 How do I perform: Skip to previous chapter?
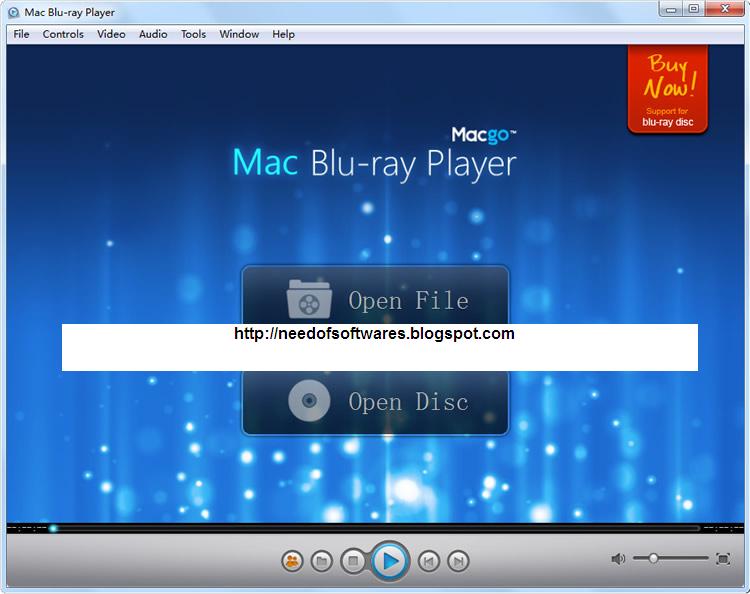429,561
